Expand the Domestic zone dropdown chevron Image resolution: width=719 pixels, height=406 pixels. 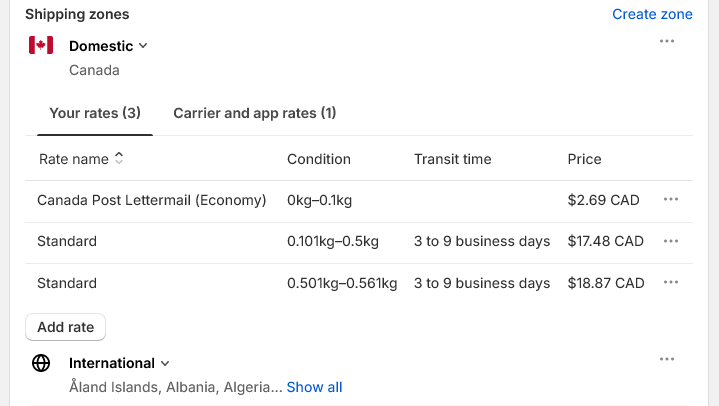[x=143, y=45]
